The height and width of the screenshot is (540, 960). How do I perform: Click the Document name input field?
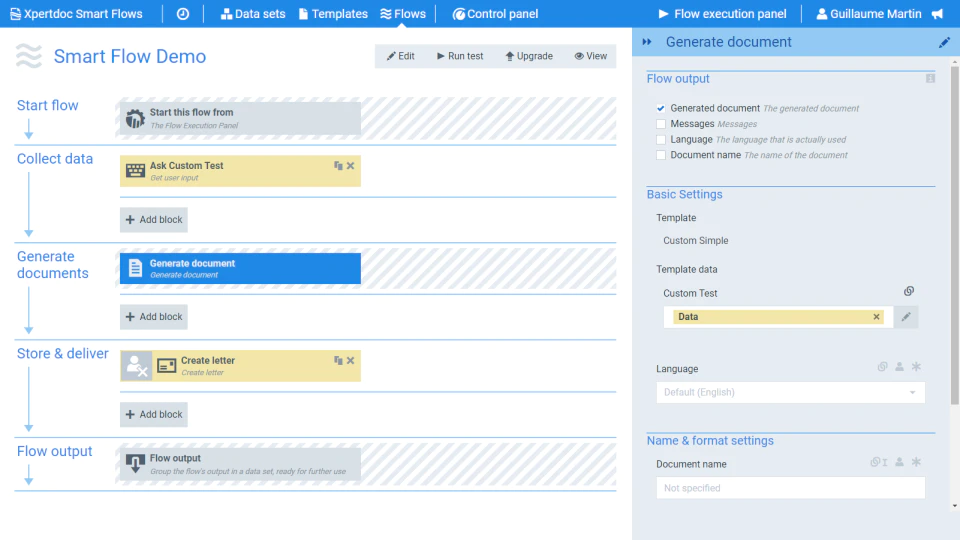click(x=790, y=488)
